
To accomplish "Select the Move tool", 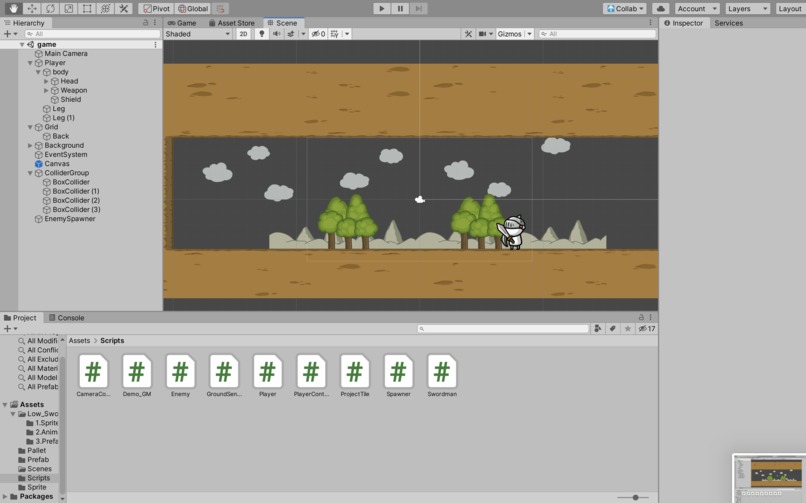I will [32, 8].
